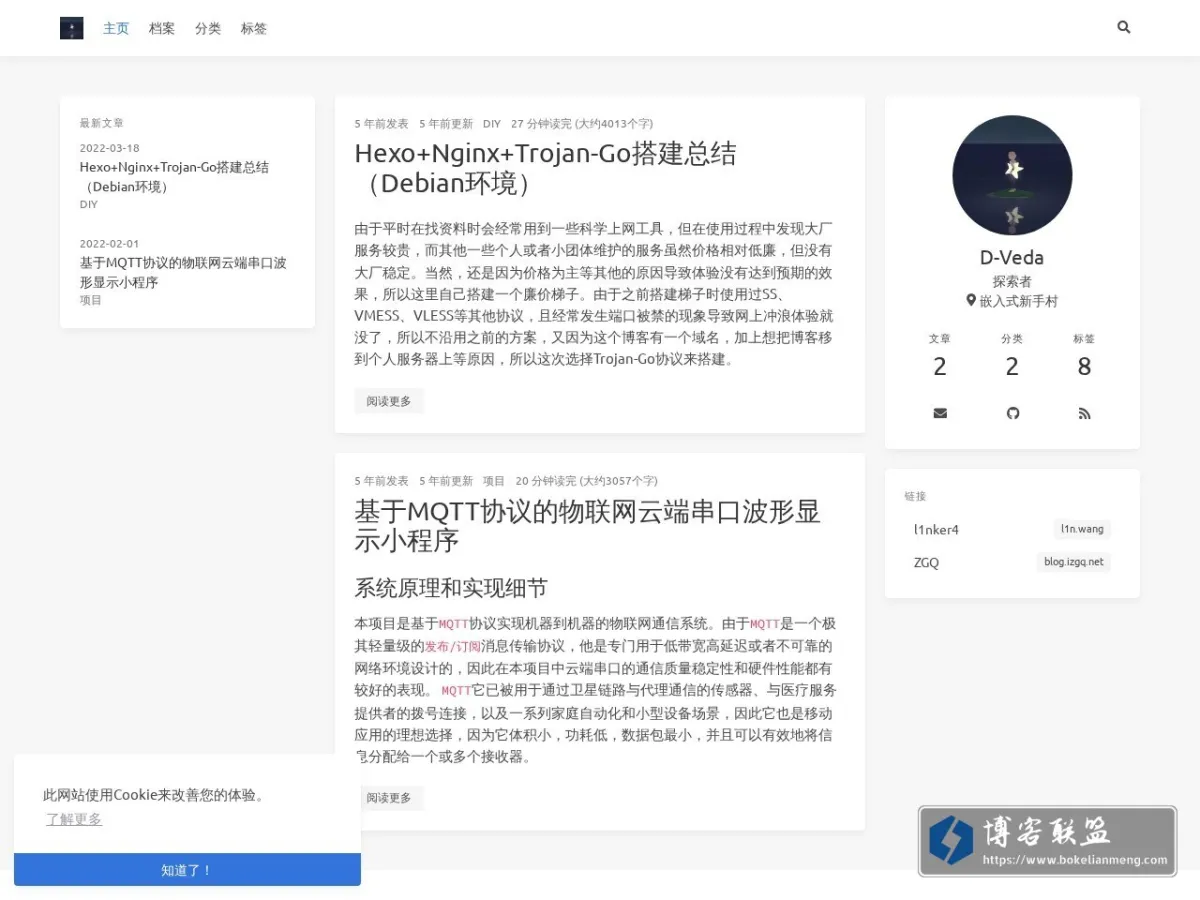1200x900 pixels.
Task: Visit the GitHub profile icon
Action: click(1012, 413)
